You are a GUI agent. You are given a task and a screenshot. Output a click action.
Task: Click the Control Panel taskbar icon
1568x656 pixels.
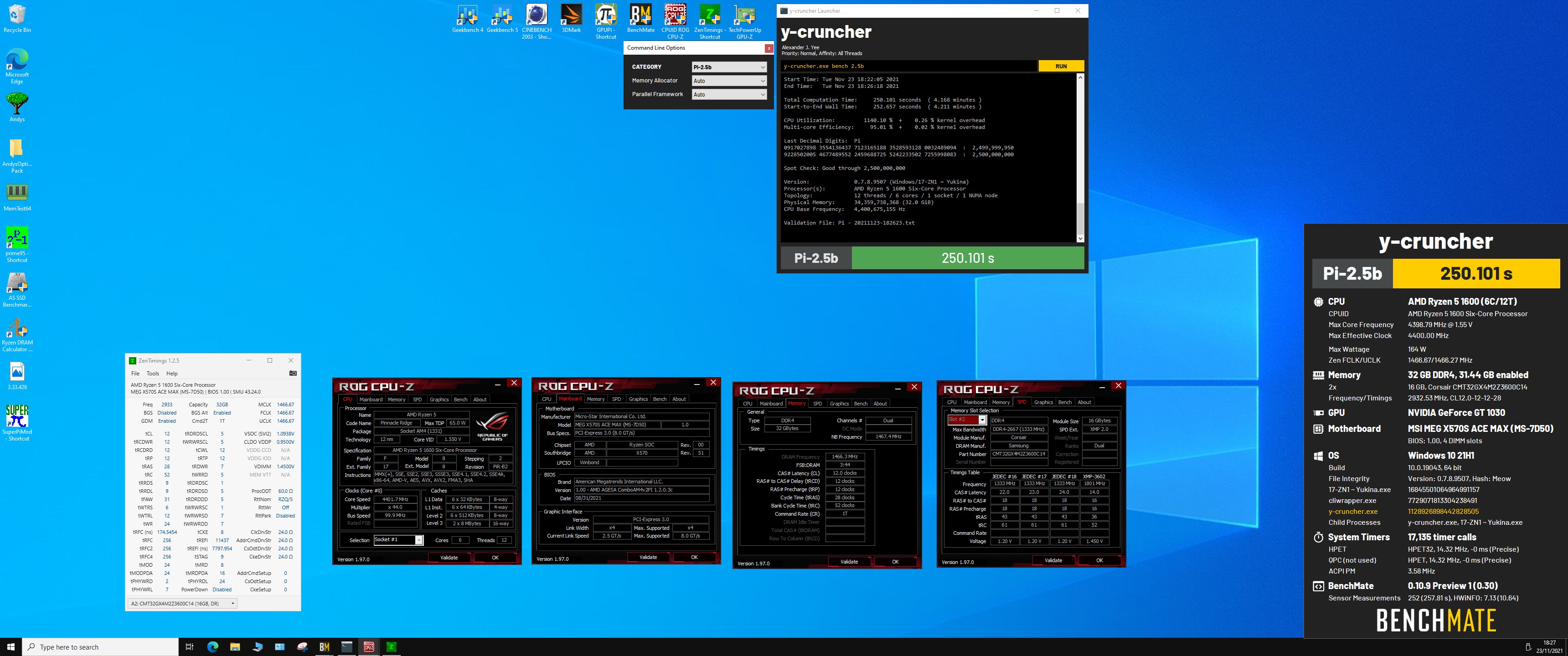pos(279,647)
